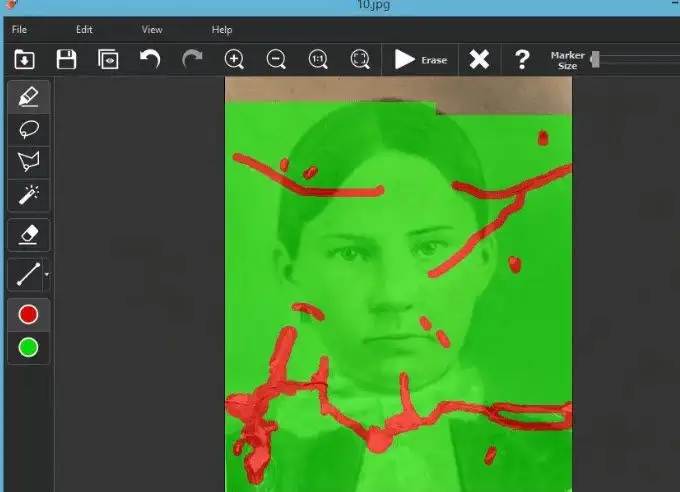Save the image with floppy icon

pos(66,59)
